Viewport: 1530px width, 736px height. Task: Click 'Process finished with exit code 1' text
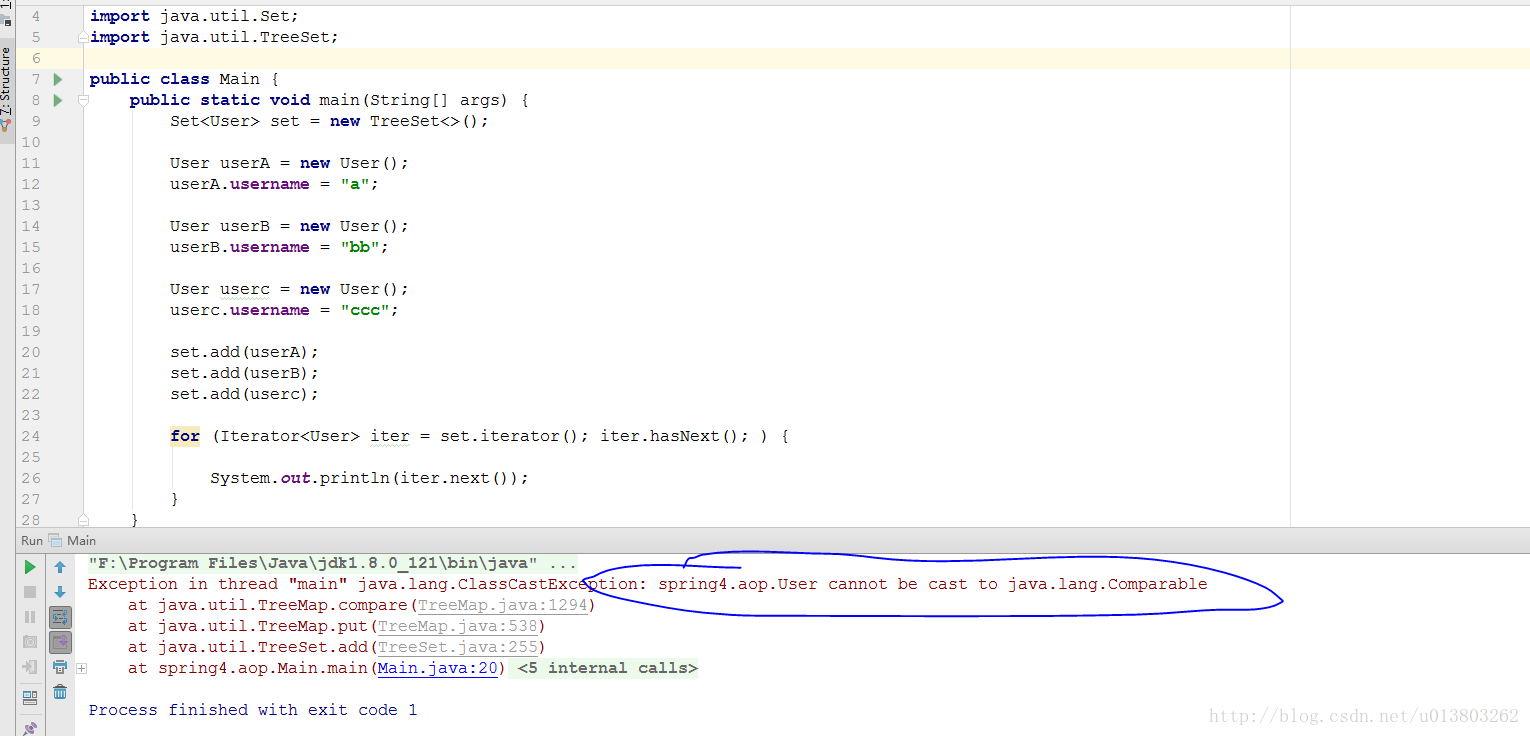coord(253,710)
